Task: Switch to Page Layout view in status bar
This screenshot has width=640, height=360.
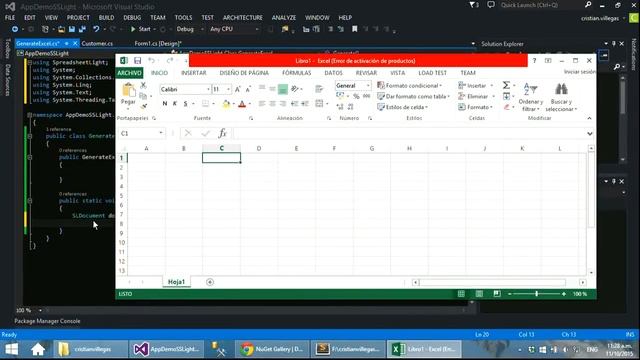Action: [479, 294]
